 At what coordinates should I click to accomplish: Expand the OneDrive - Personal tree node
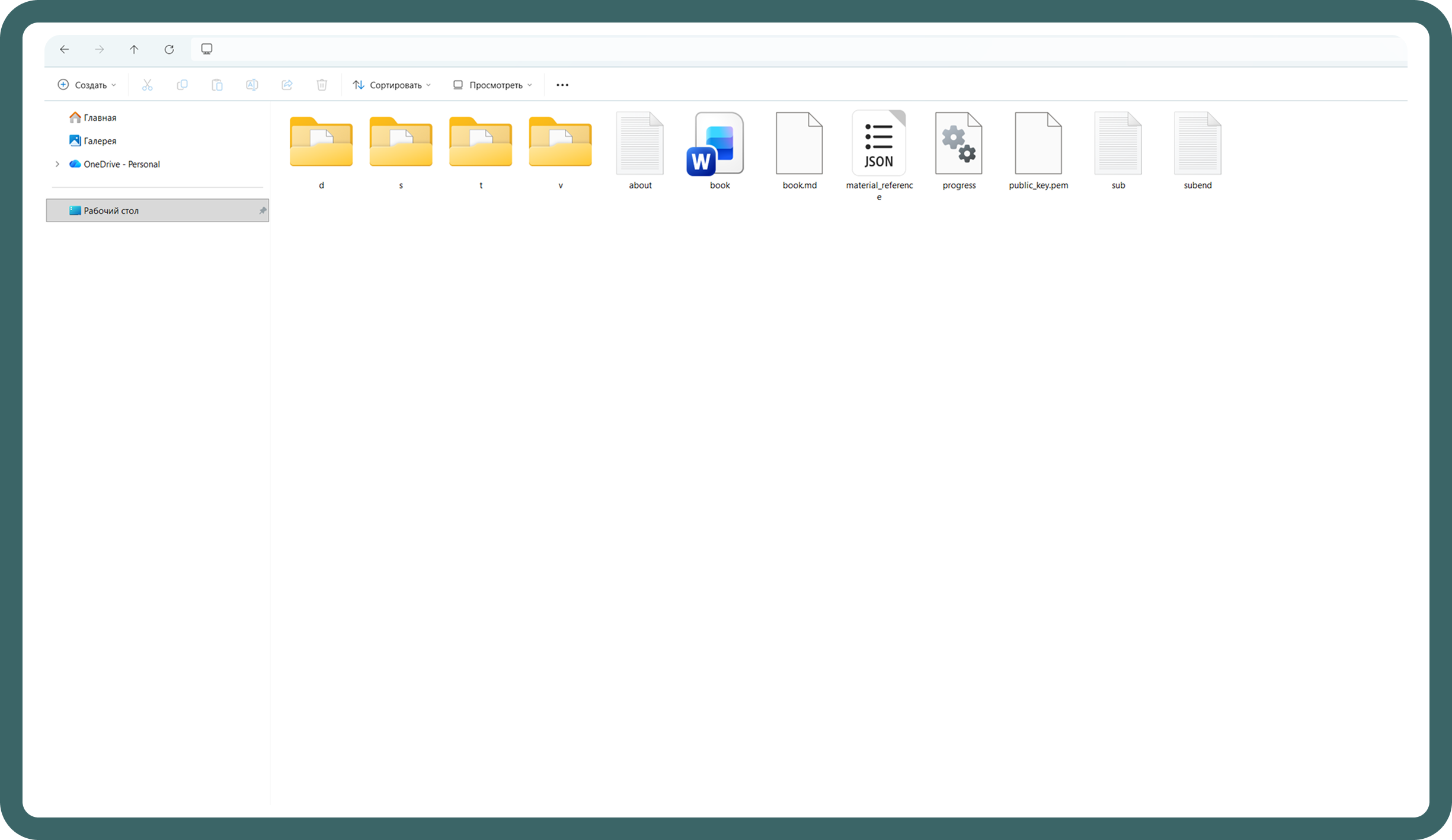pyautogui.click(x=57, y=164)
